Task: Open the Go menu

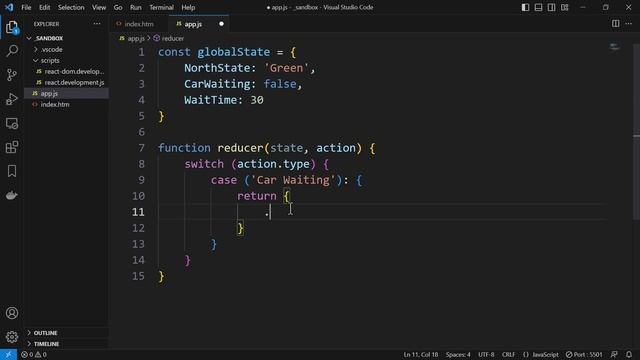Action: pos(118,7)
